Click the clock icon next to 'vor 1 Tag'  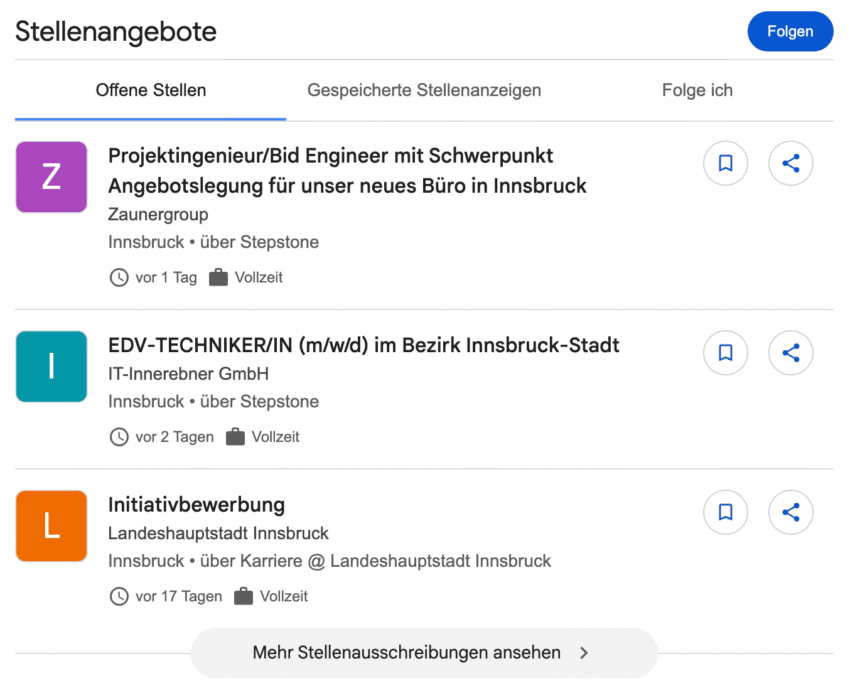(118, 277)
